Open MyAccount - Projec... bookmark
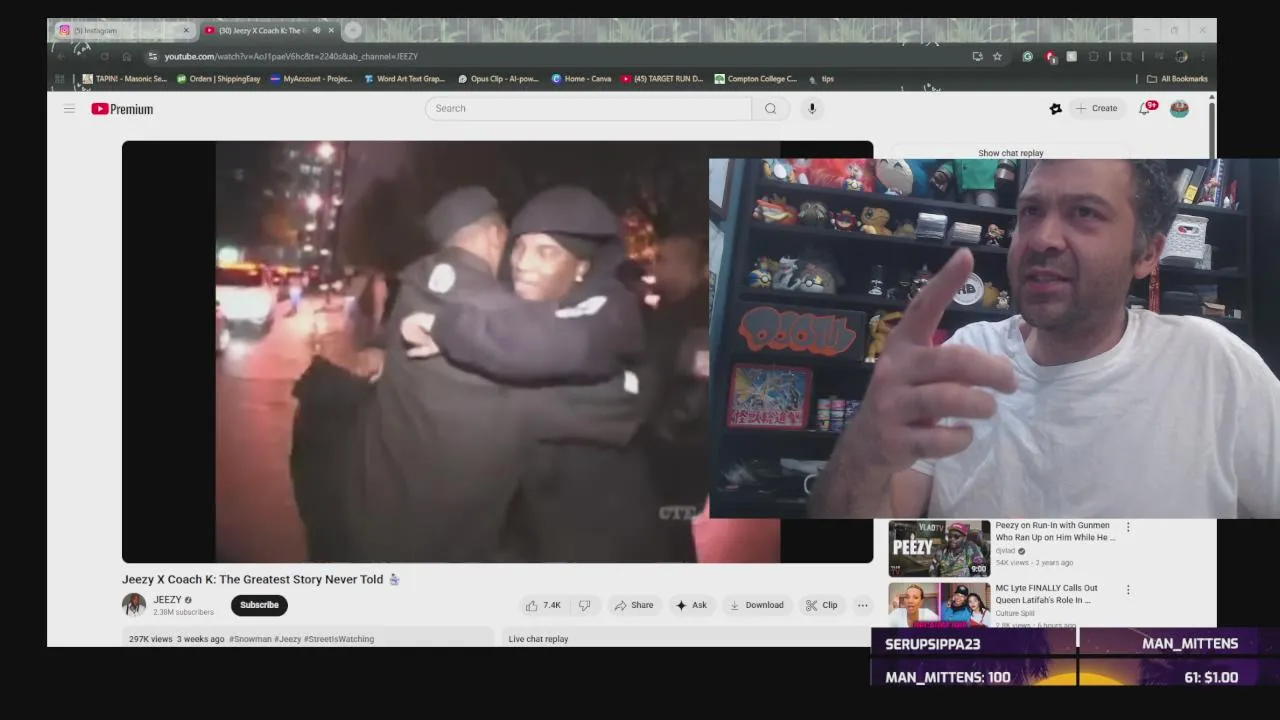 point(312,78)
